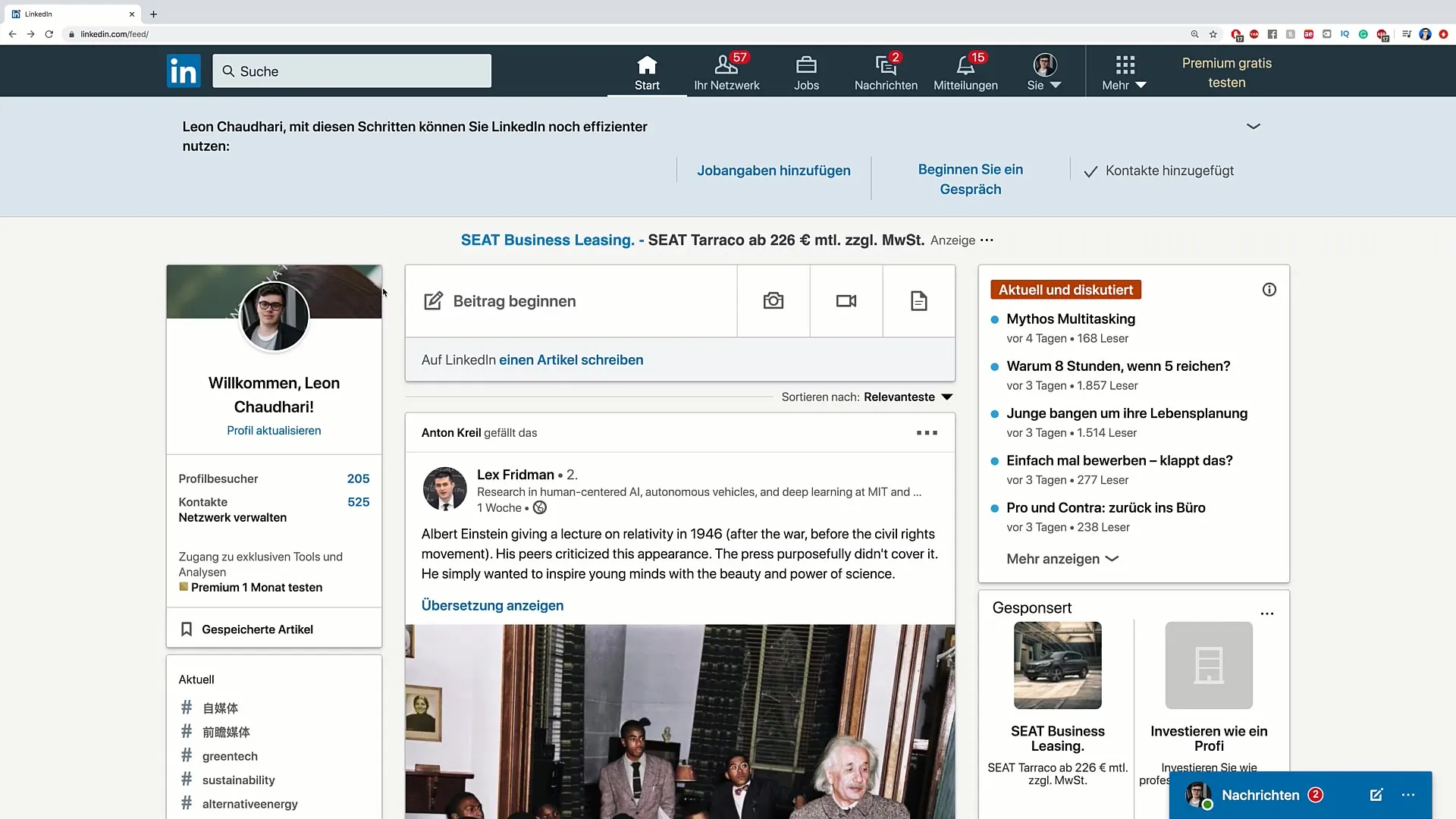Image resolution: width=1456 pixels, height=819 pixels.
Task: Click Beginnen Sie ein Gespräch toggle step
Action: point(971,179)
